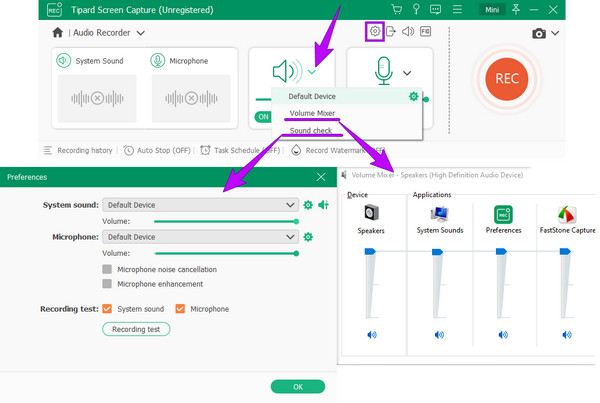Image resolution: width=600 pixels, height=403 pixels.
Task: Click gear icon next to System sound dropdown
Action: [x=308, y=205]
